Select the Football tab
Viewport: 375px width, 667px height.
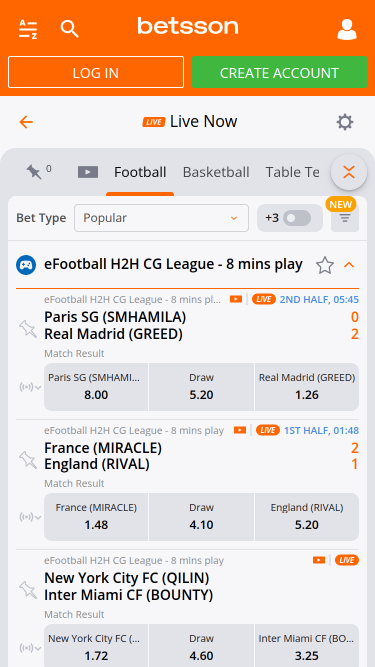tap(140, 172)
